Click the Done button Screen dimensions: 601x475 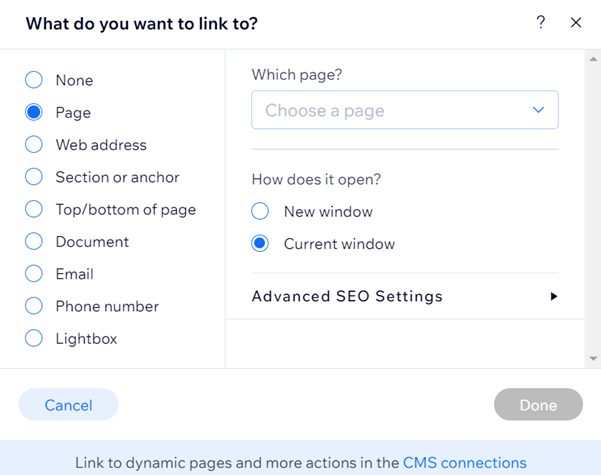click(538, 404)
